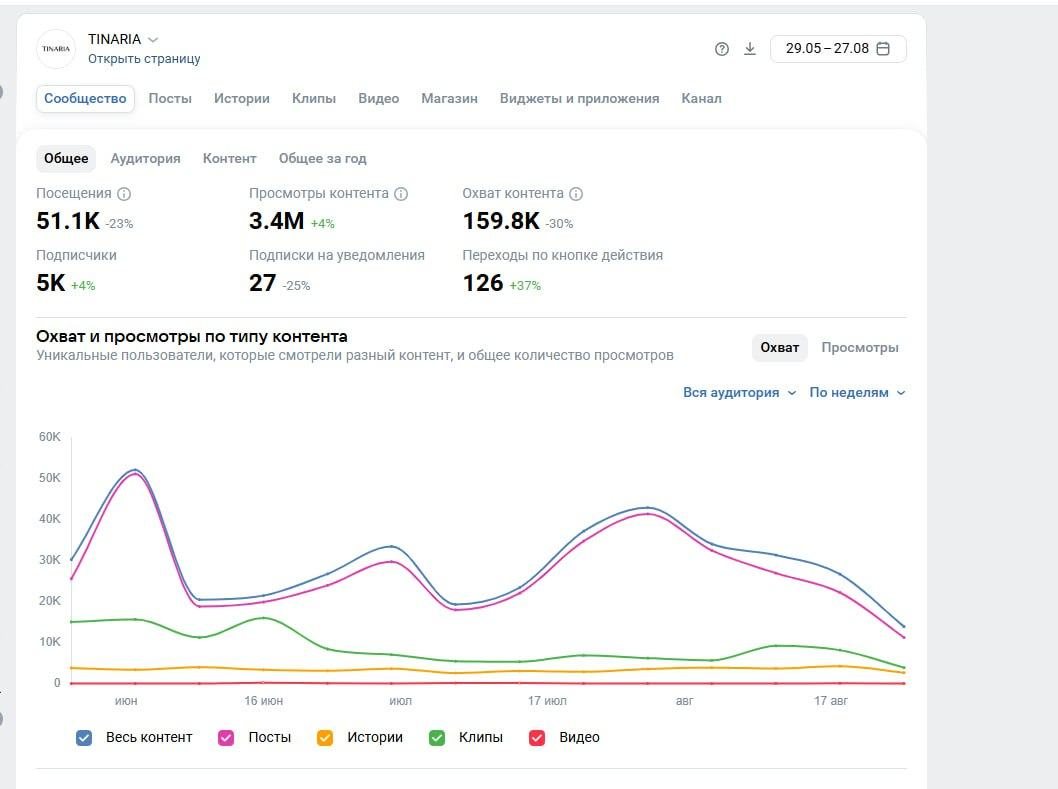Click Переходы по кнопке действия label
The image size is (1058, 789).
point(563,256)
